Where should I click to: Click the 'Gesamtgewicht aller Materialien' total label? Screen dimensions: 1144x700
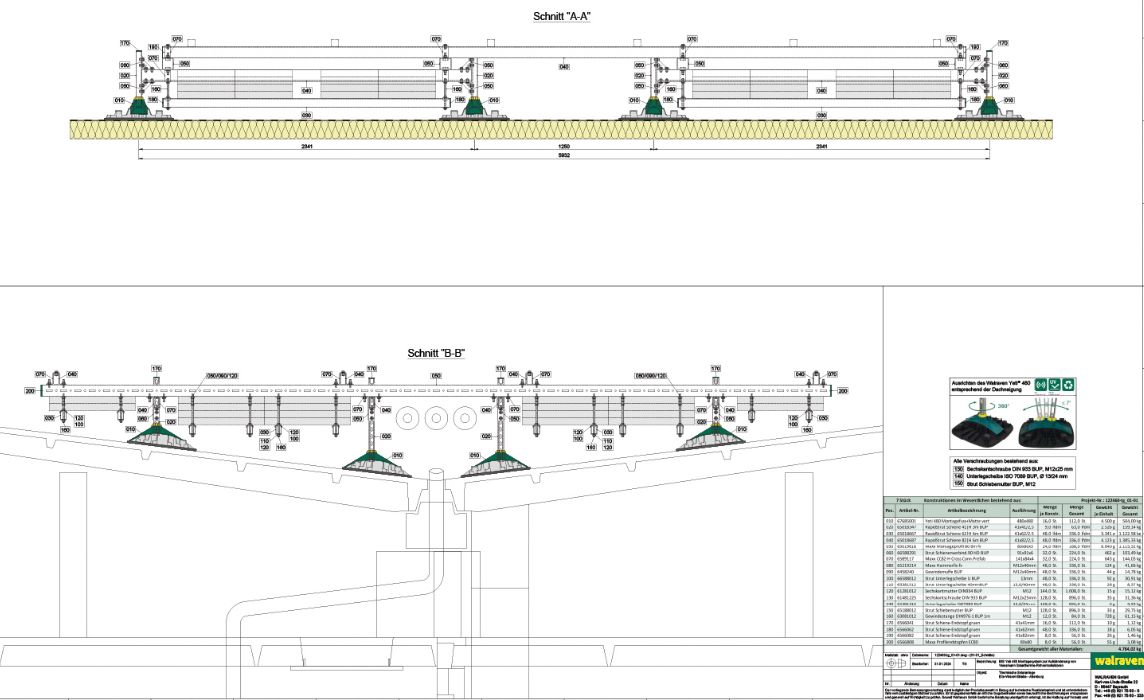click(x=1051, y=649)
